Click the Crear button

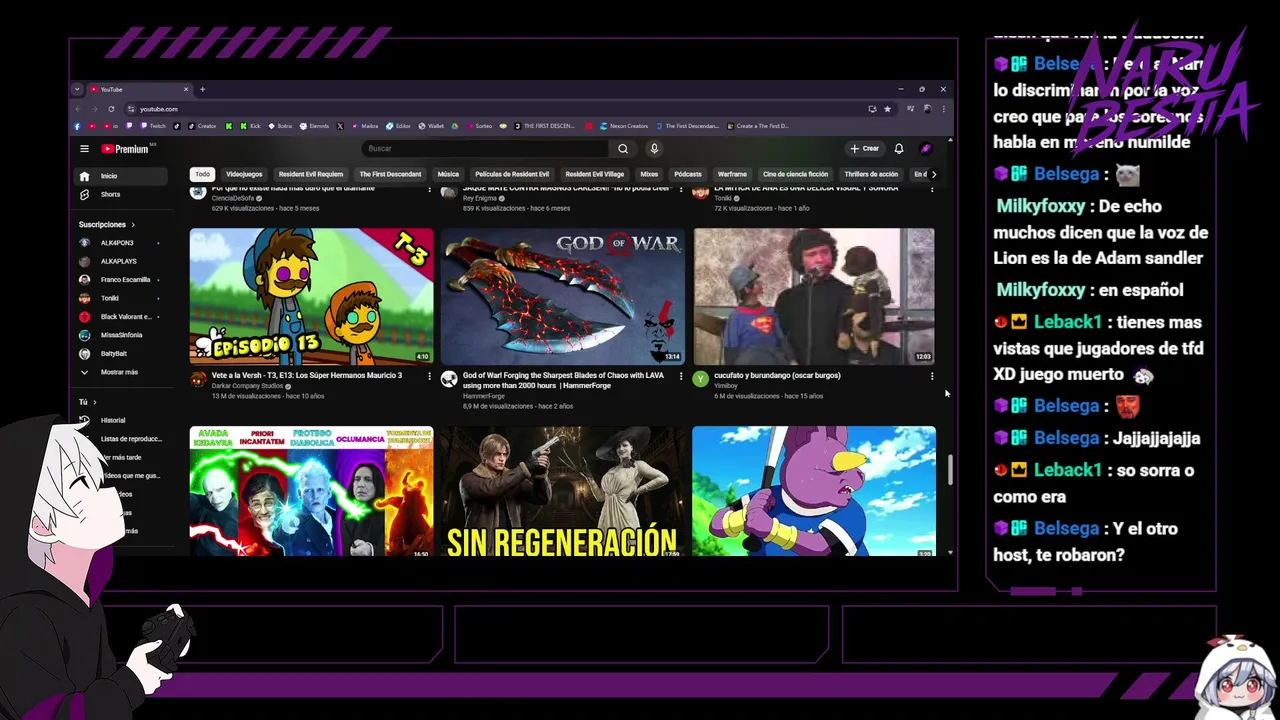coord(865,149)
